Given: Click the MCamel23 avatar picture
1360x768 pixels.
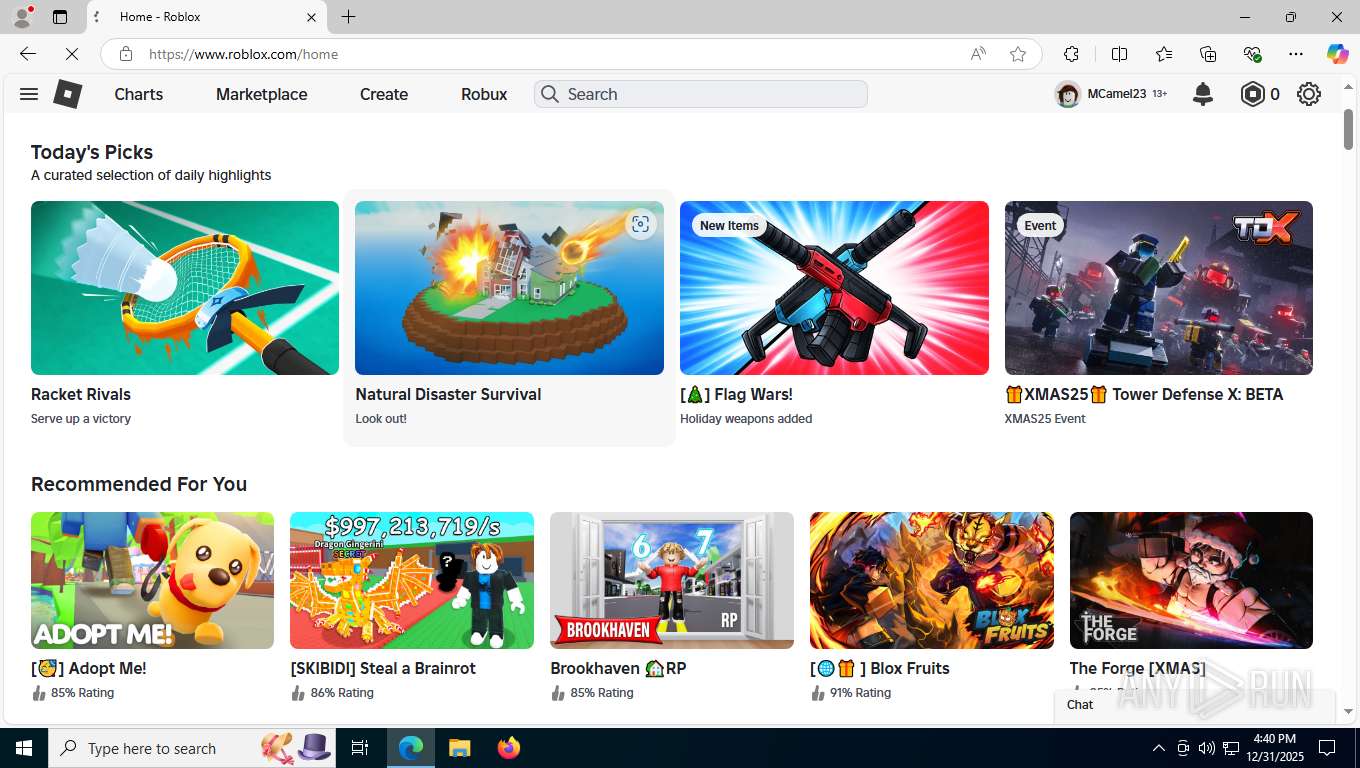Looking at the screenshot, I should 1068,94.
